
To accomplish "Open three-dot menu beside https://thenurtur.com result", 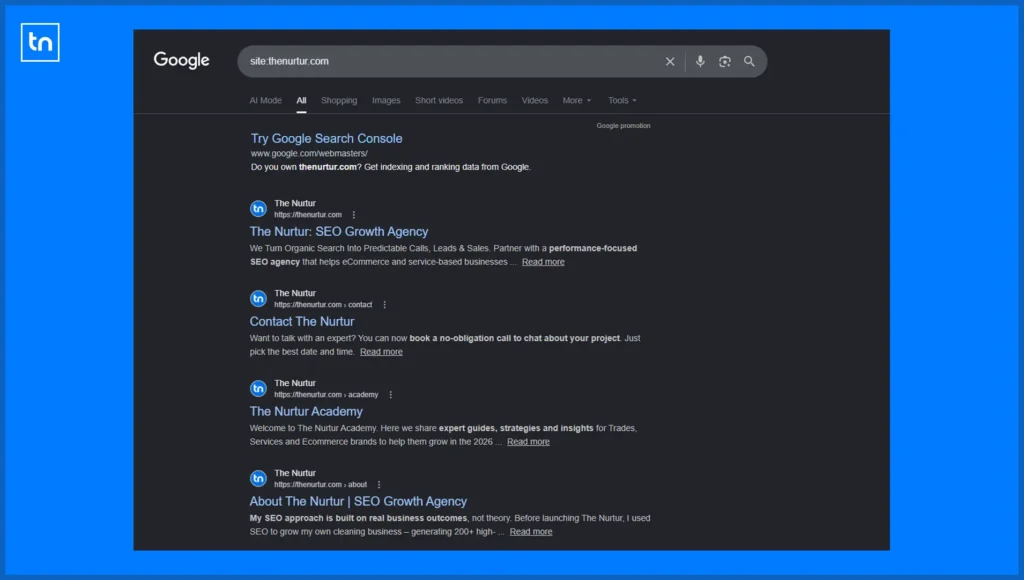I will [x=354, y=215].
